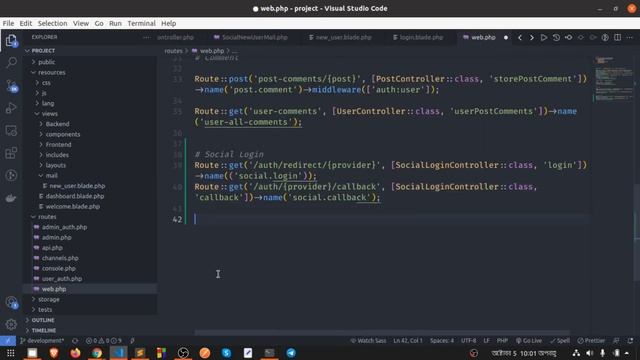Switch to the SocialNewUserMail.php tab
This screenshot has height=360, width=640.
255,37
